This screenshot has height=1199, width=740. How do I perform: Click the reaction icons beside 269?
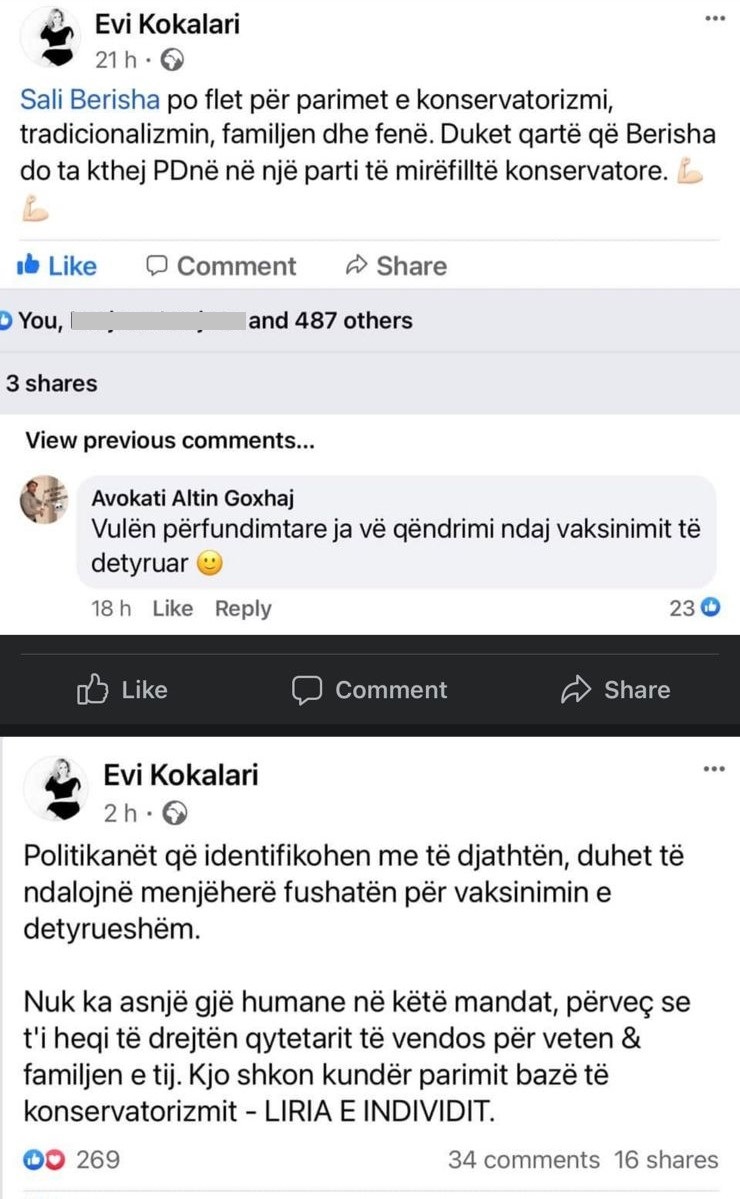pyautogui.click(x=45, y=1160)
